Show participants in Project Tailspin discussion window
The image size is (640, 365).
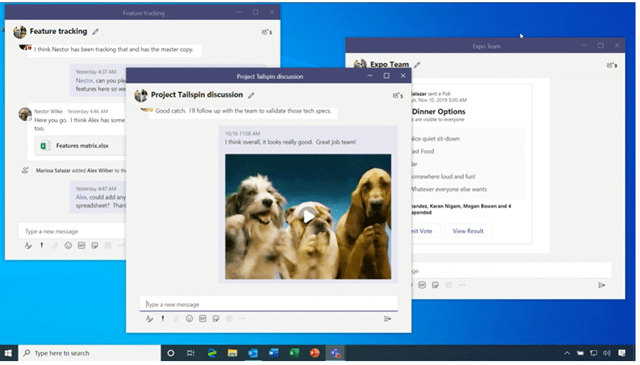(x=398, y=96)
